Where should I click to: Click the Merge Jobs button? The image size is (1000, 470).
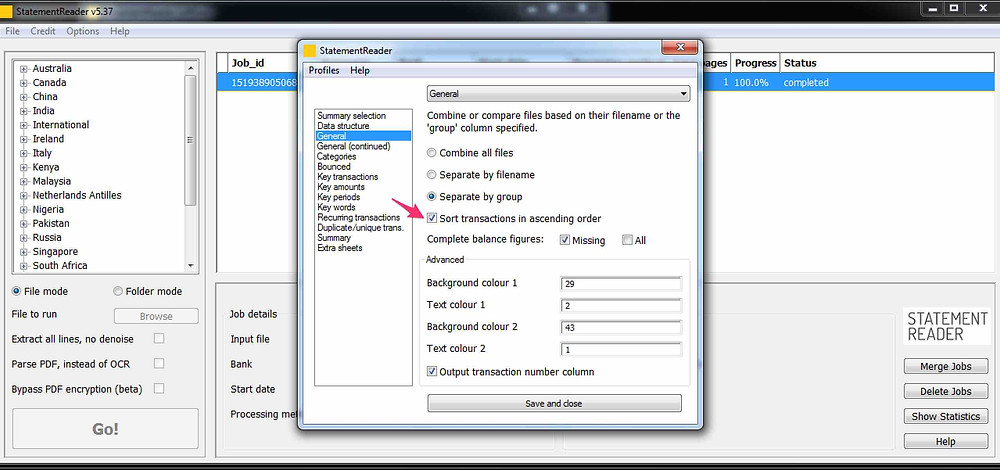point(946,367)
